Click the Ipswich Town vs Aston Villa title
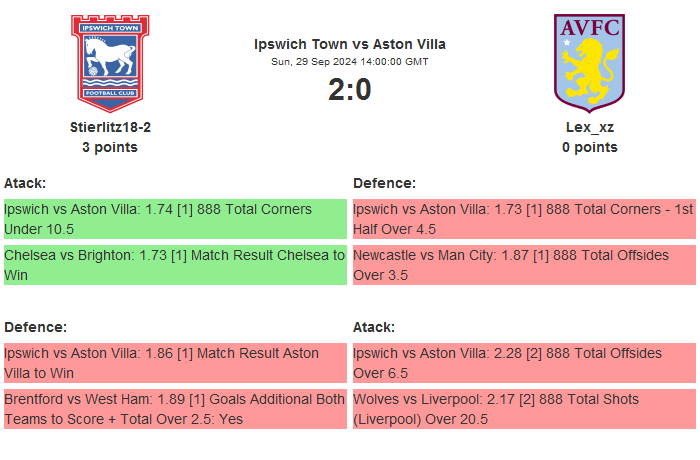This screenshot has width=700, height=460. [x=350, y=44]
